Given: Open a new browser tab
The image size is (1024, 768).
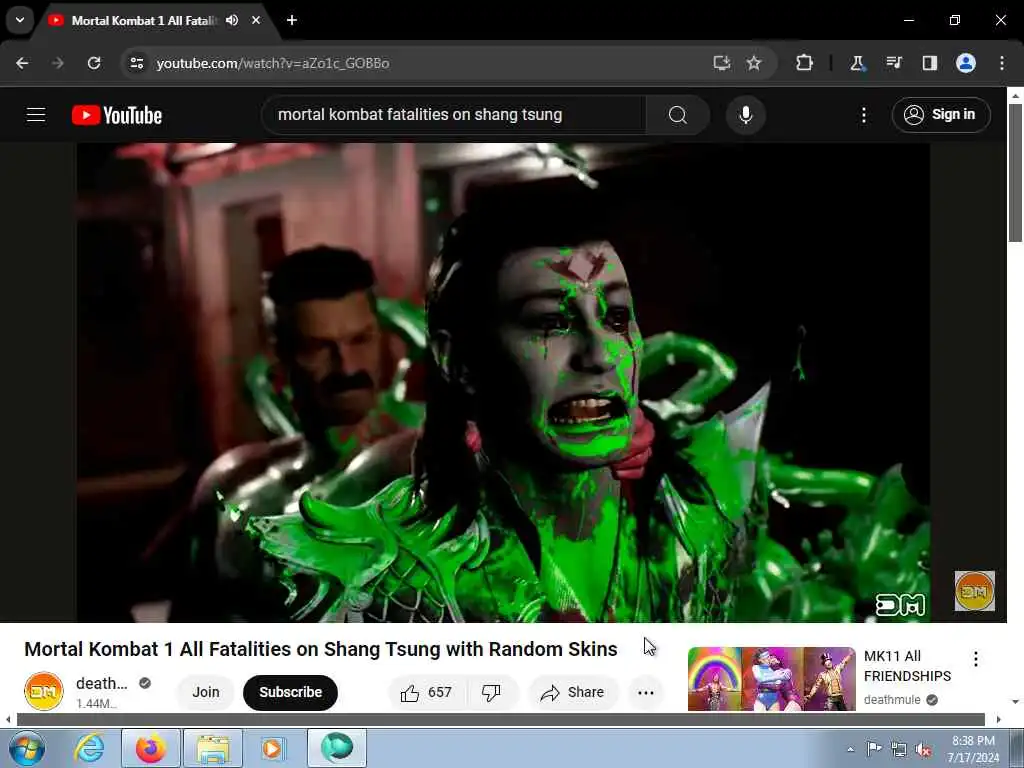Looking at the screenshot, I should click(x=292, y=20).
